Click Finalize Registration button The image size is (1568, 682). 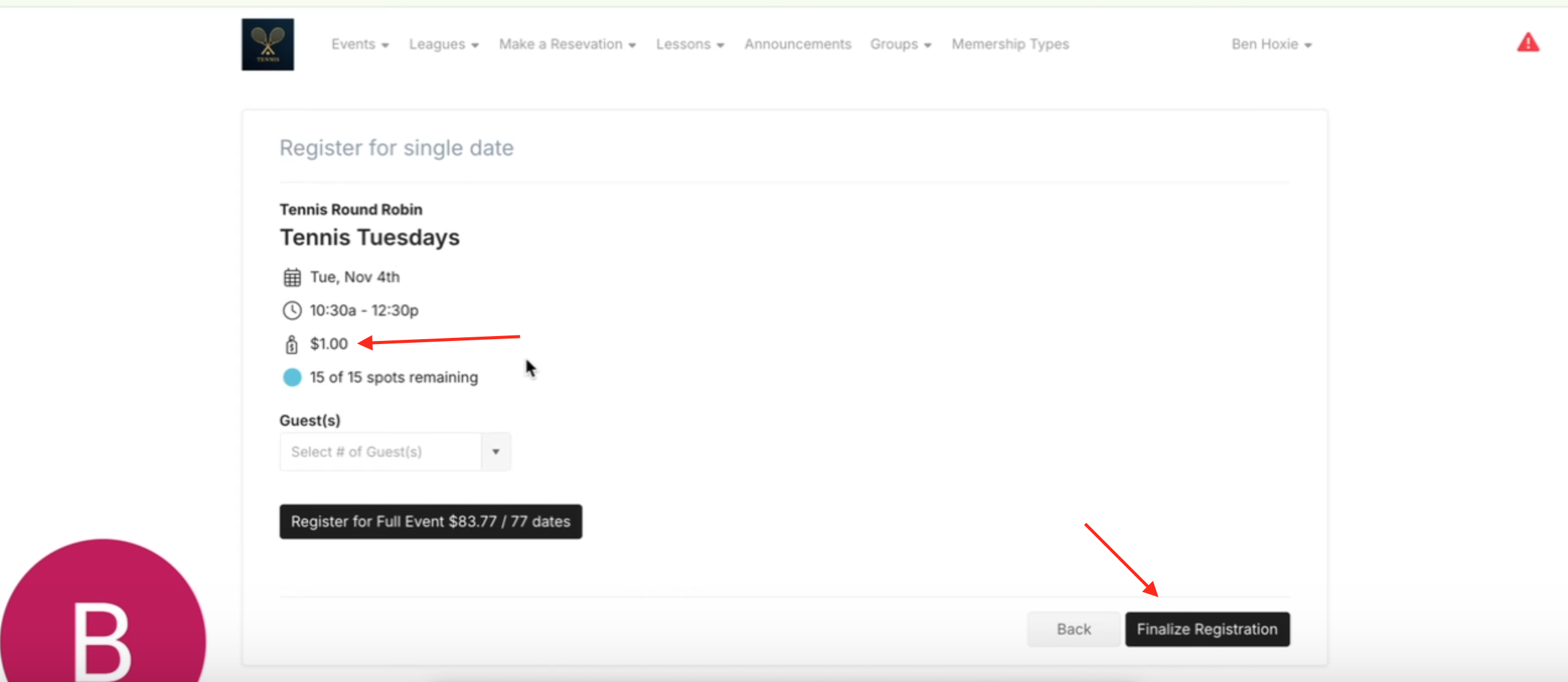coord(1207,629)
